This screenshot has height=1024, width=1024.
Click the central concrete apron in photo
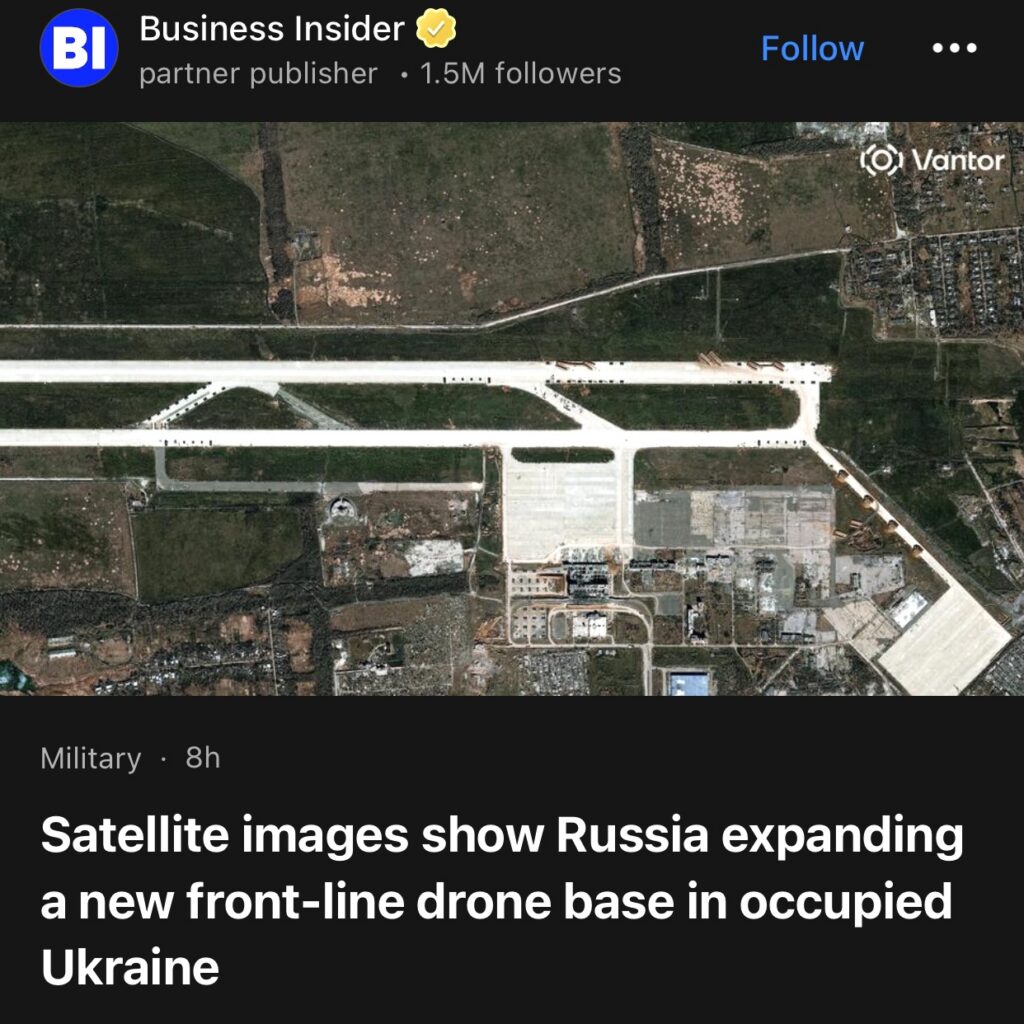[x=561, y=508]
